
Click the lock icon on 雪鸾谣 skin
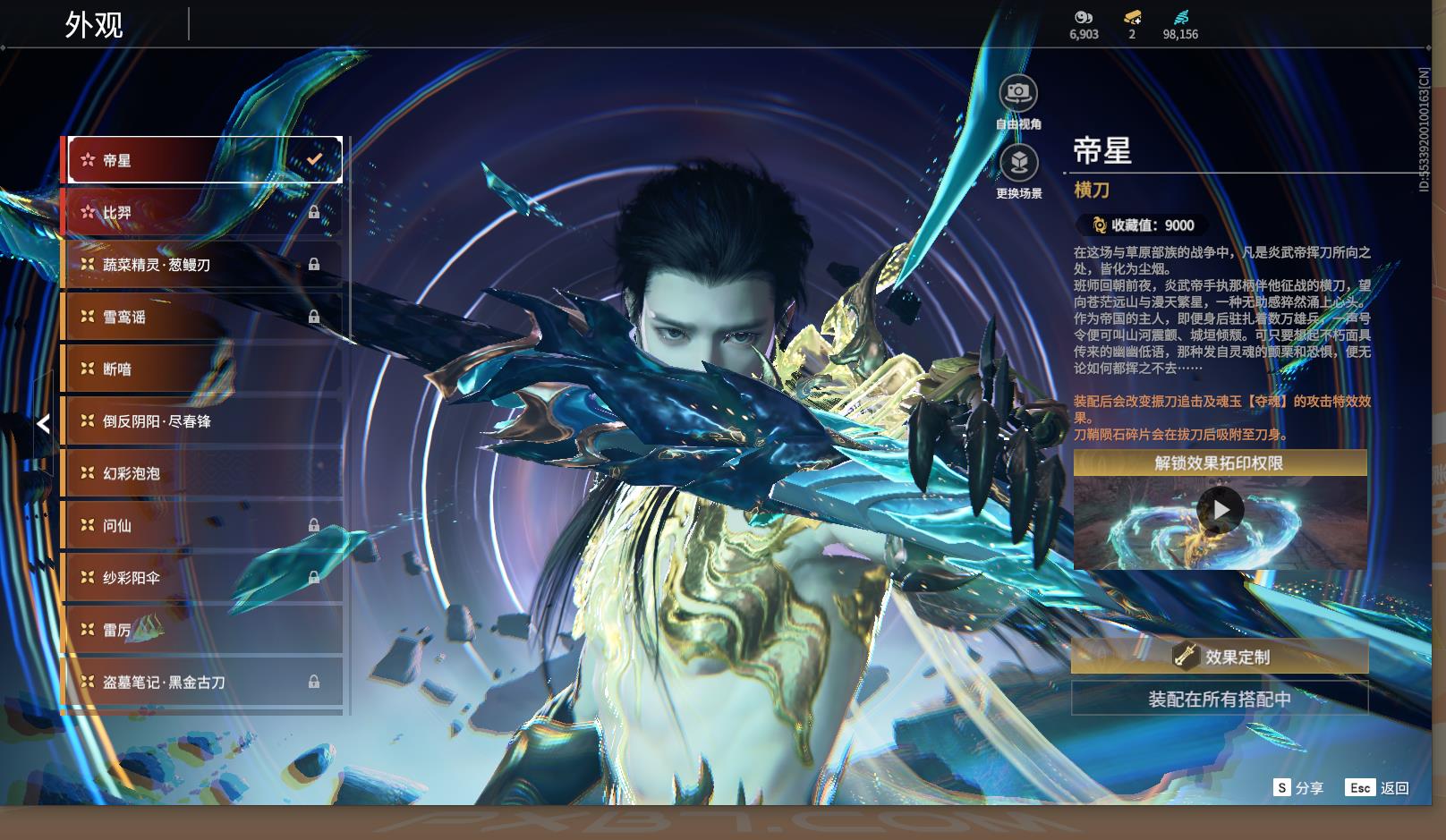[314, 317]
